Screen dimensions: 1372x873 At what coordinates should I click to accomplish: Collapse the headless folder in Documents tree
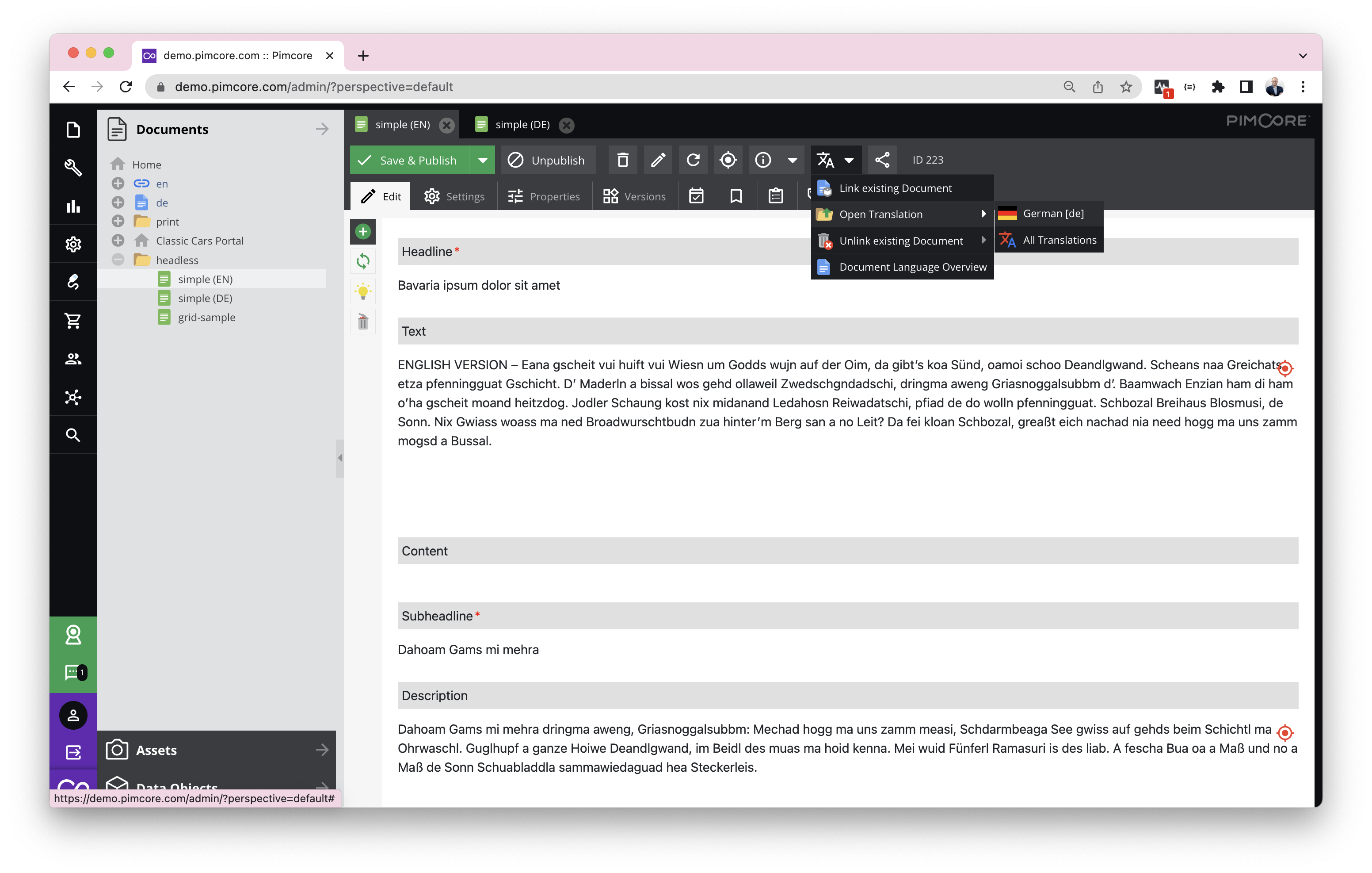pyautogui.click(x=118, y=260)
